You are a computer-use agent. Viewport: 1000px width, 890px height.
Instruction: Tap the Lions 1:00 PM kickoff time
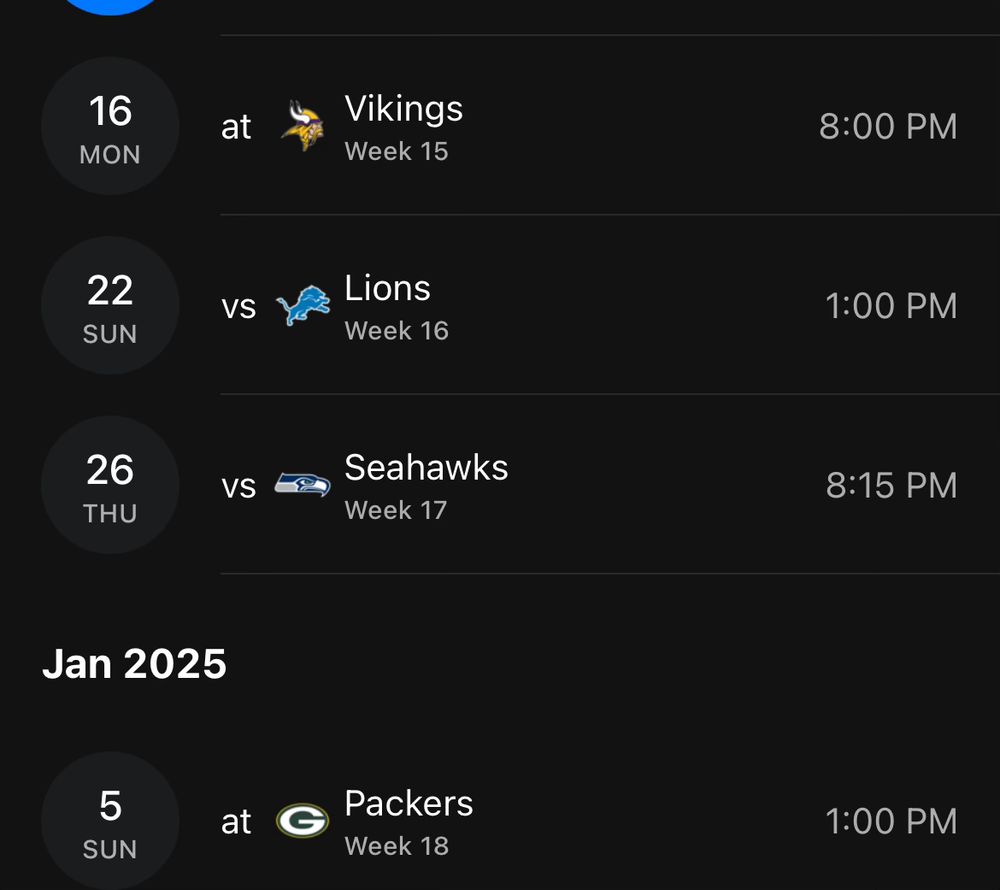[891, 306]
